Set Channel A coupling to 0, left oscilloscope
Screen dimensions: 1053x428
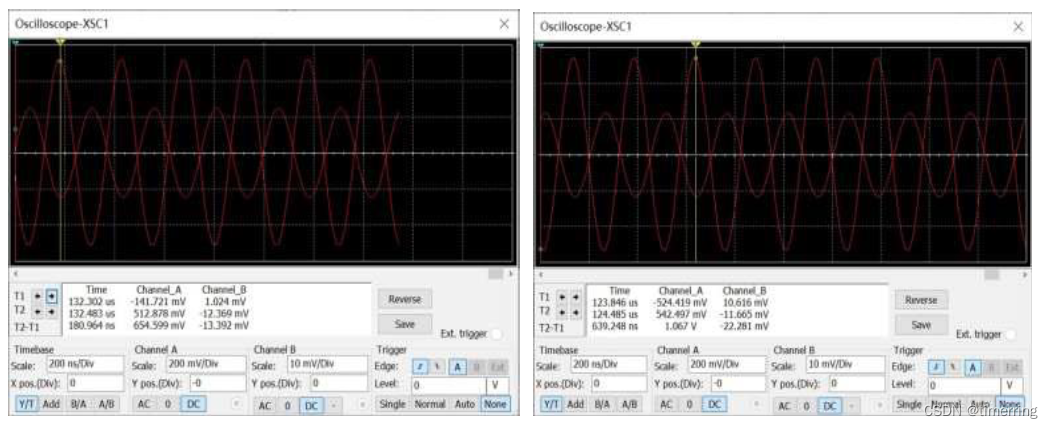168,404
